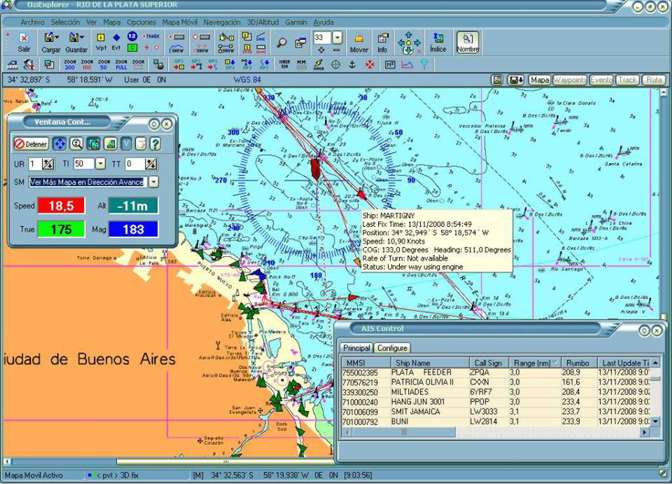Image resolution: width=672 pixels, height=484 pixels.
Task: Click the TT input field showing 0
Action: click(x=134, y=164)
